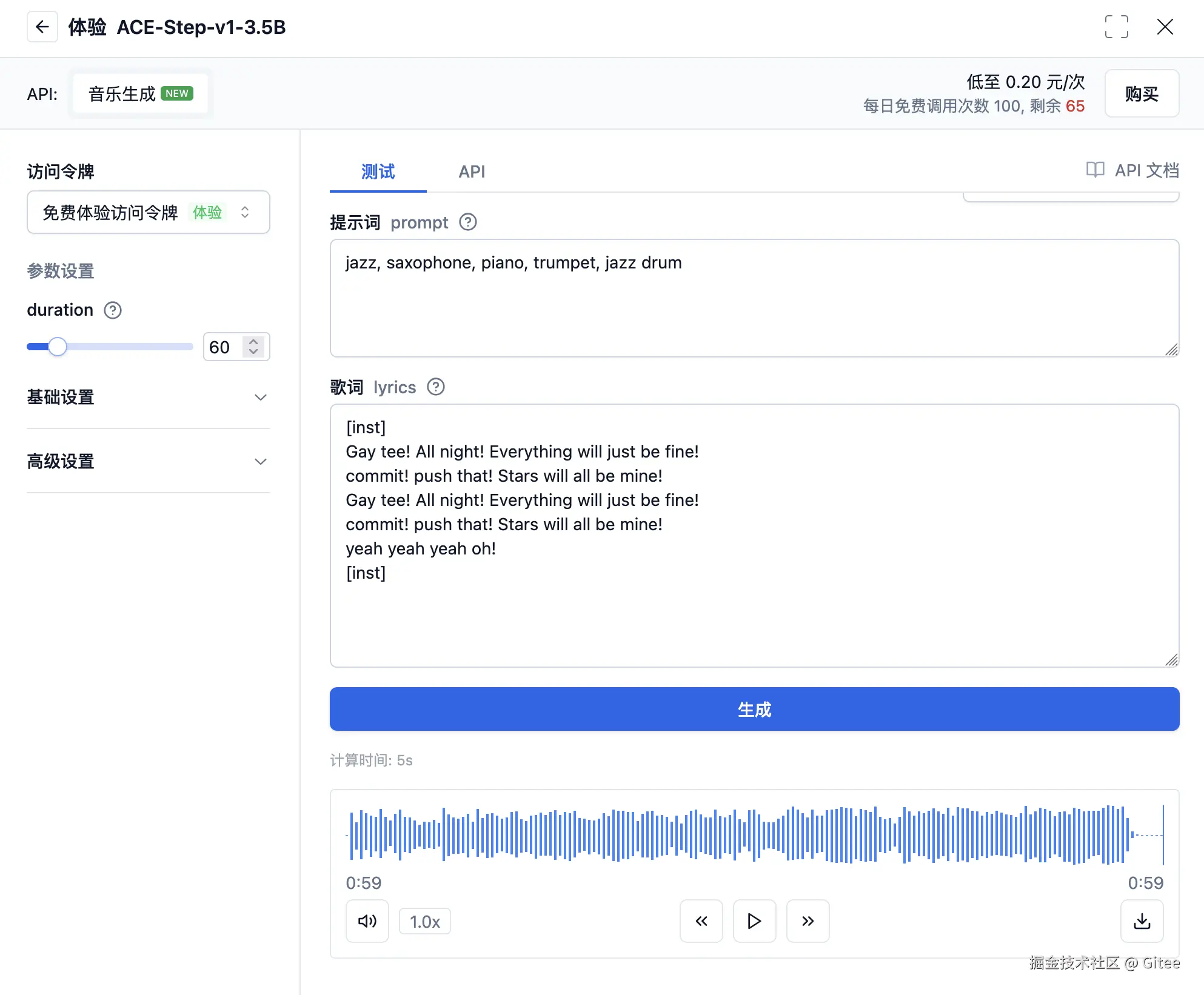The height and width of the screenshot is (995, 1204).
Task: Download the generated audio file
Action: point(1142,921)
